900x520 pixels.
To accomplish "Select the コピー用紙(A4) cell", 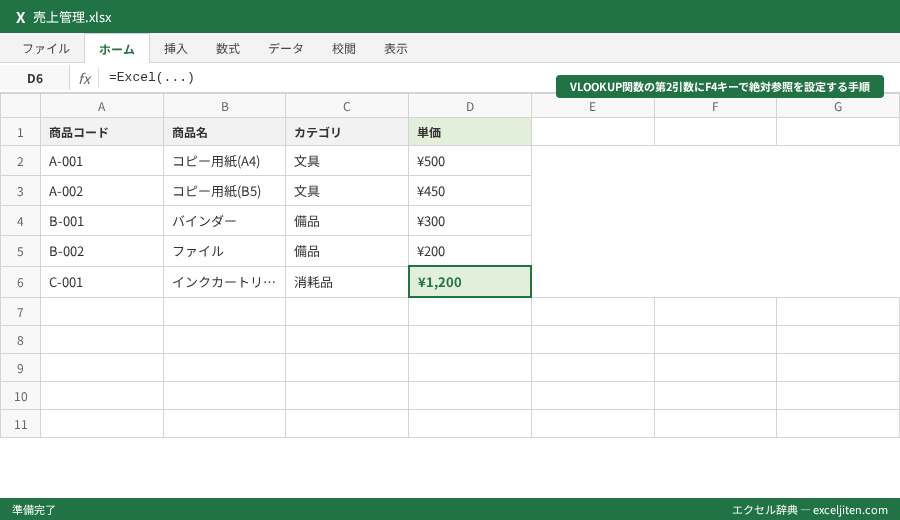I will pos(224,161).
